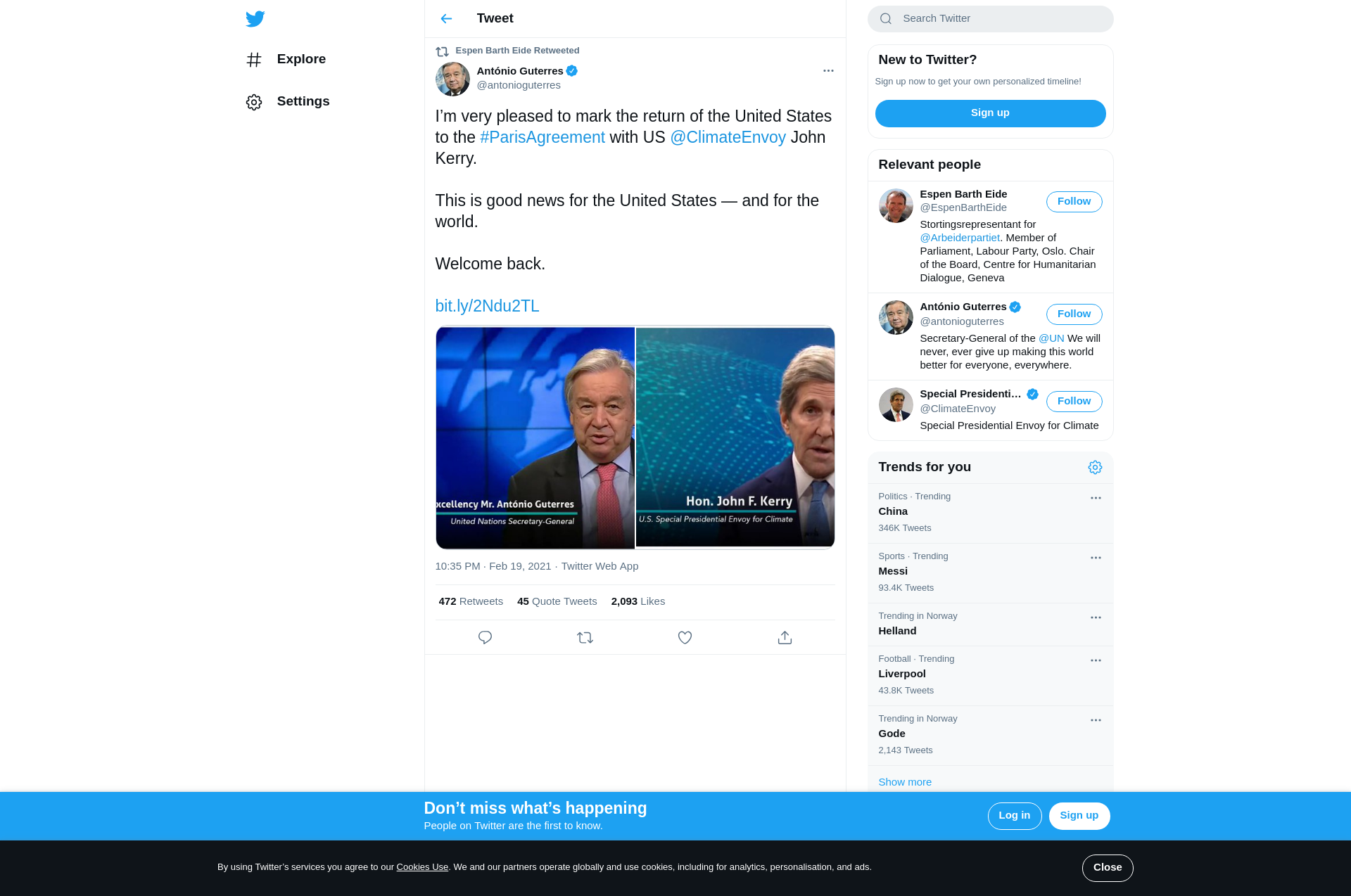Click the Search Twitter field

[x=999, y=19]
